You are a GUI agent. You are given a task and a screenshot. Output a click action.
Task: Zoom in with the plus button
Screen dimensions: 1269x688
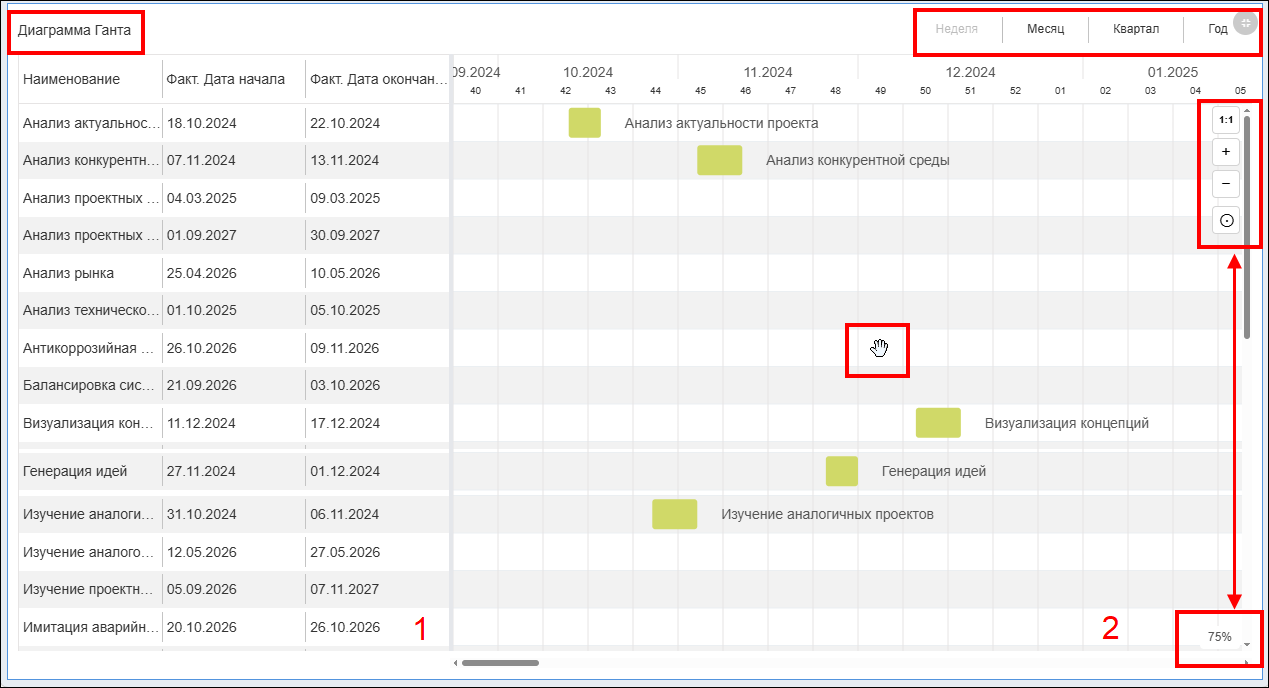1226,152
